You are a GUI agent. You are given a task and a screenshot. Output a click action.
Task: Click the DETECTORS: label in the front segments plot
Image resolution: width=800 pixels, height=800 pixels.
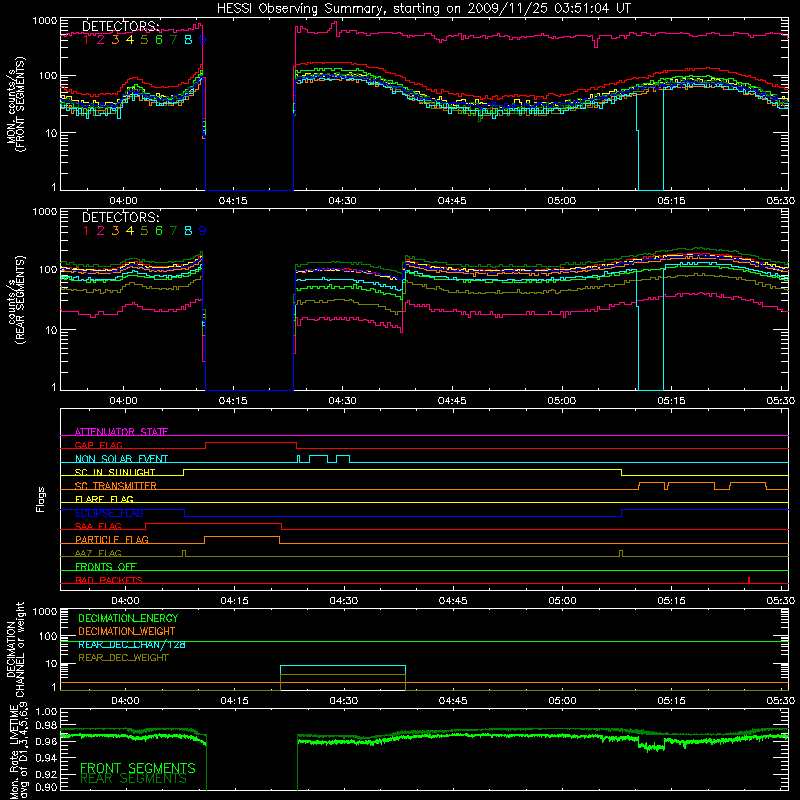(x=121, y=26)
